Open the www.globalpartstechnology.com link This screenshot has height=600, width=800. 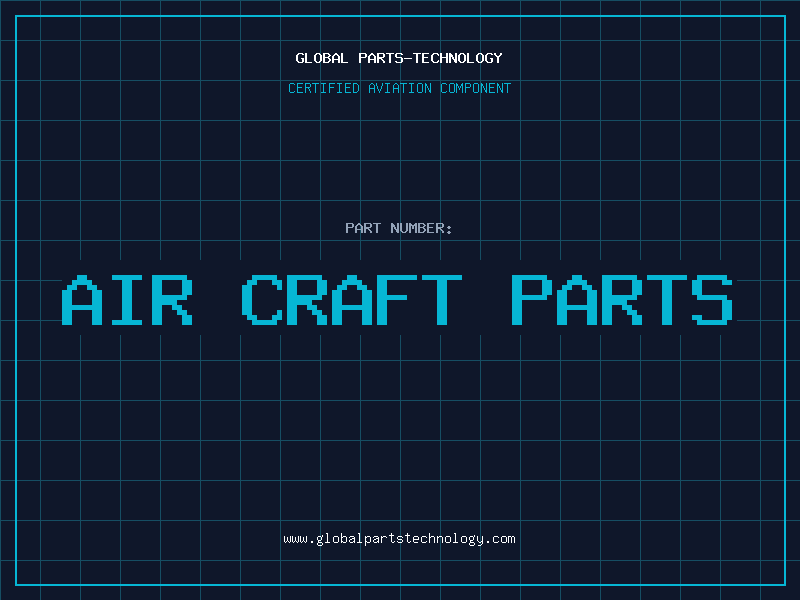(399, 539)
